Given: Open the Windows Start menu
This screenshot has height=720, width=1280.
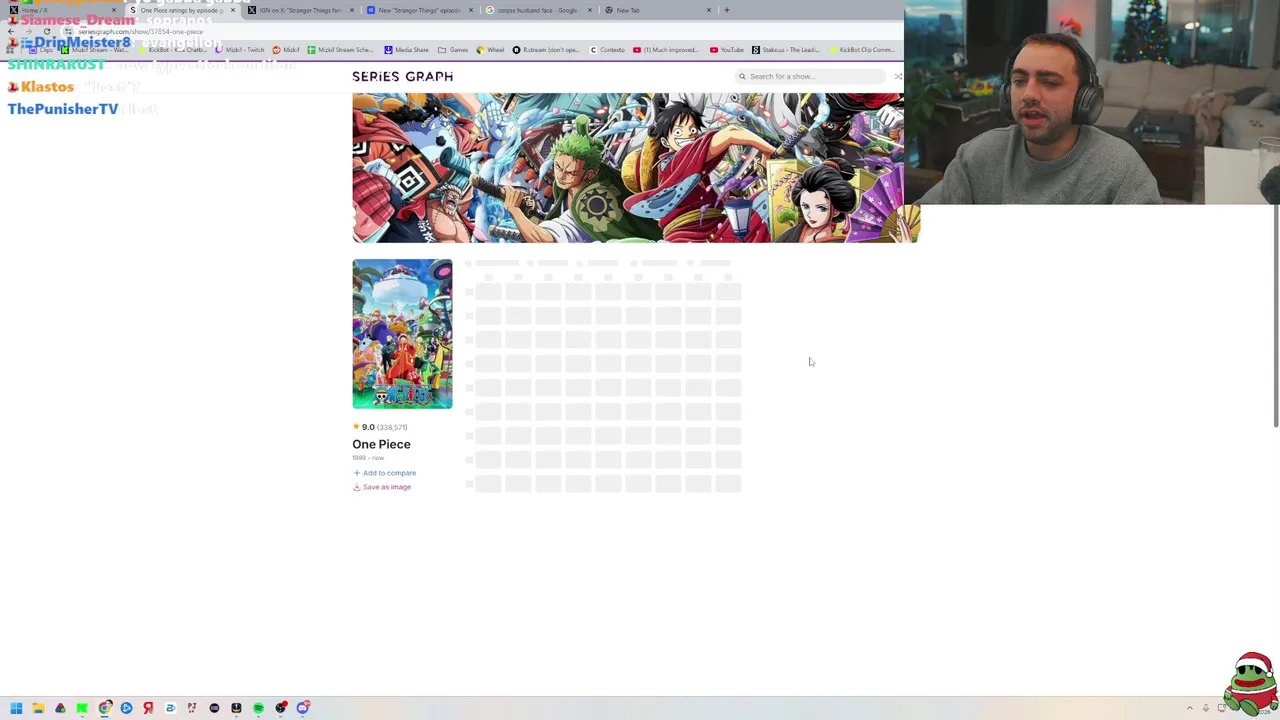Looking at the screenshot, I should [16, 708].
